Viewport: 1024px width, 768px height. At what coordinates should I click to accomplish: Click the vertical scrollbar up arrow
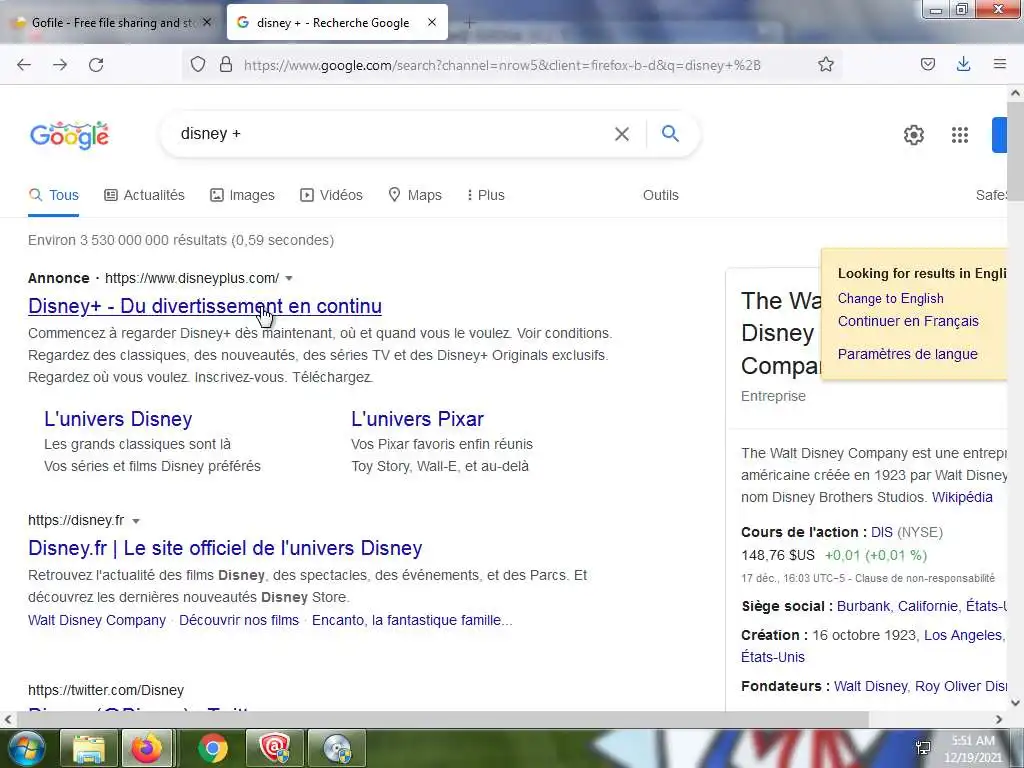(x=1016, y=93)
